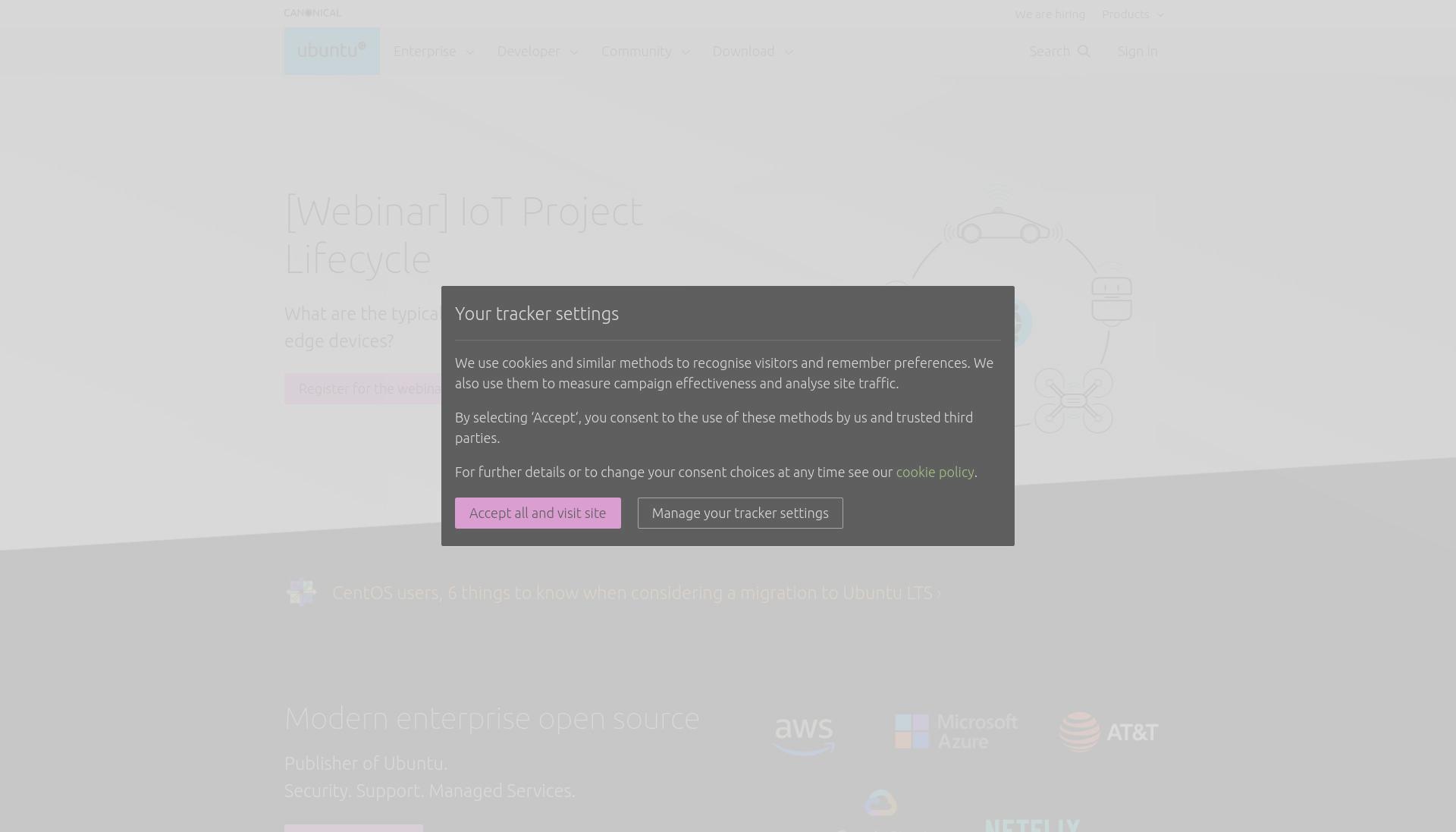The height and width of the screenshot is (832, 1456).
Task: Click the Modern enterprise open source heading
Action: 492,718
